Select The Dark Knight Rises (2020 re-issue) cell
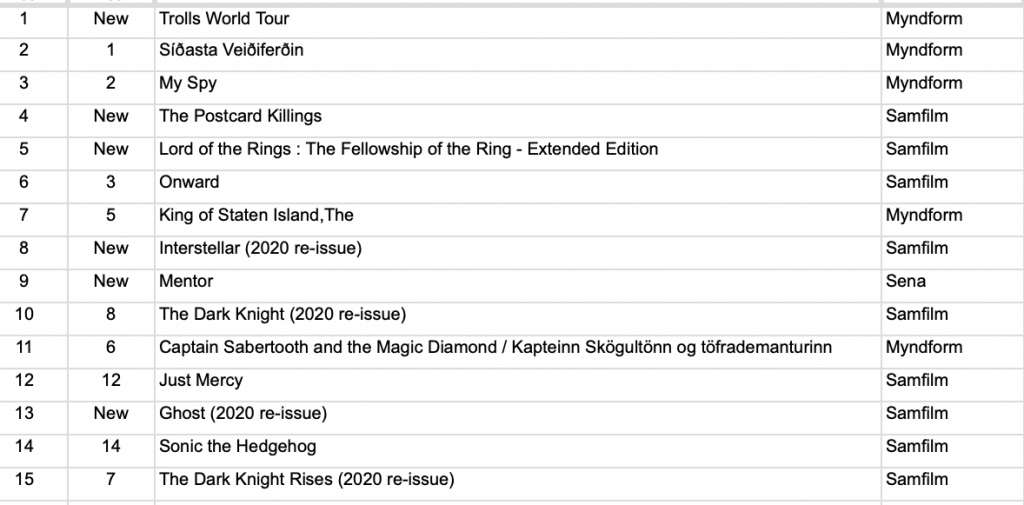Screen dimensions: 1024x505 [306, 479]
